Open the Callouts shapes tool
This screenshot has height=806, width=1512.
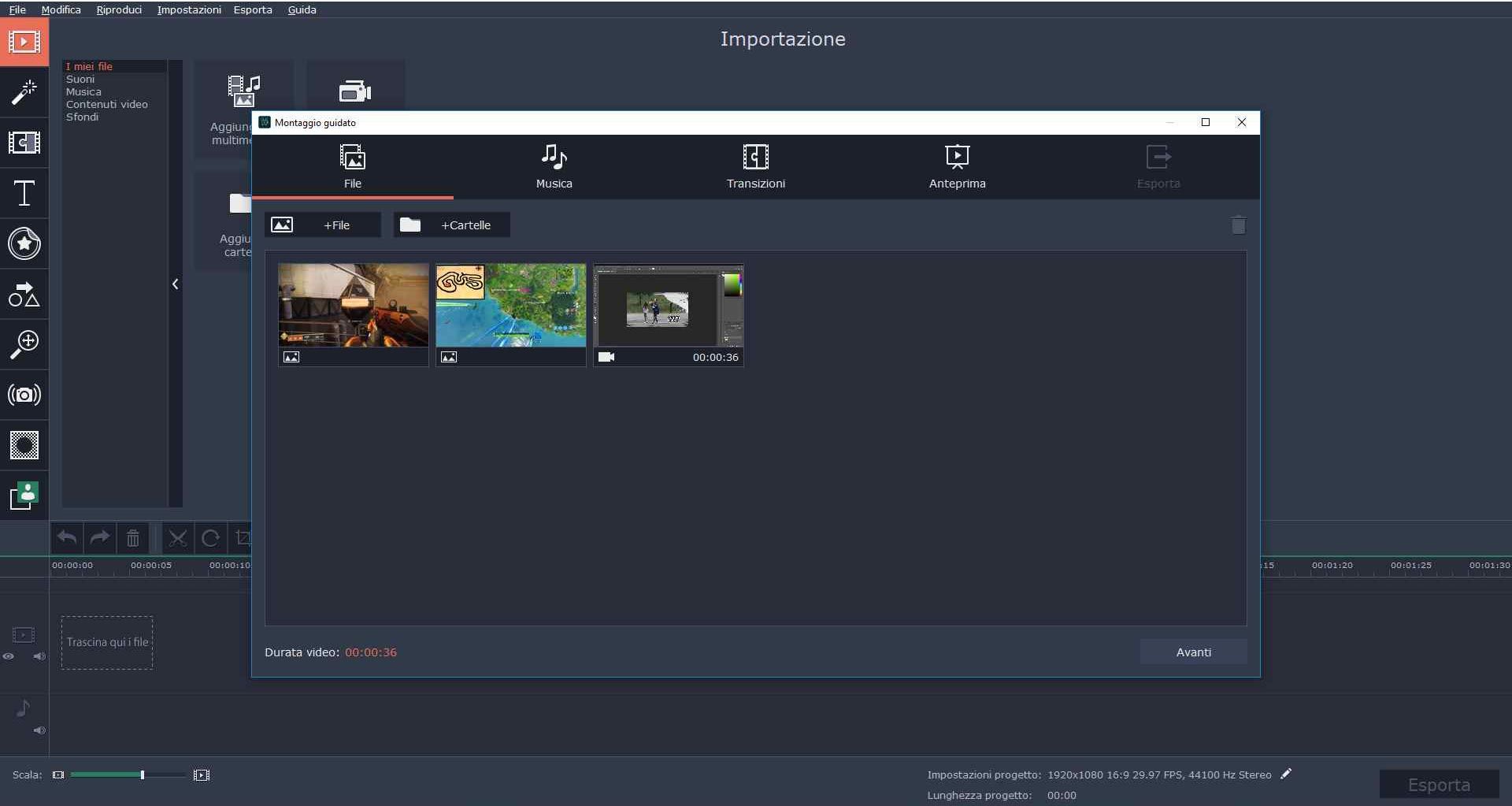coord(24,294)
